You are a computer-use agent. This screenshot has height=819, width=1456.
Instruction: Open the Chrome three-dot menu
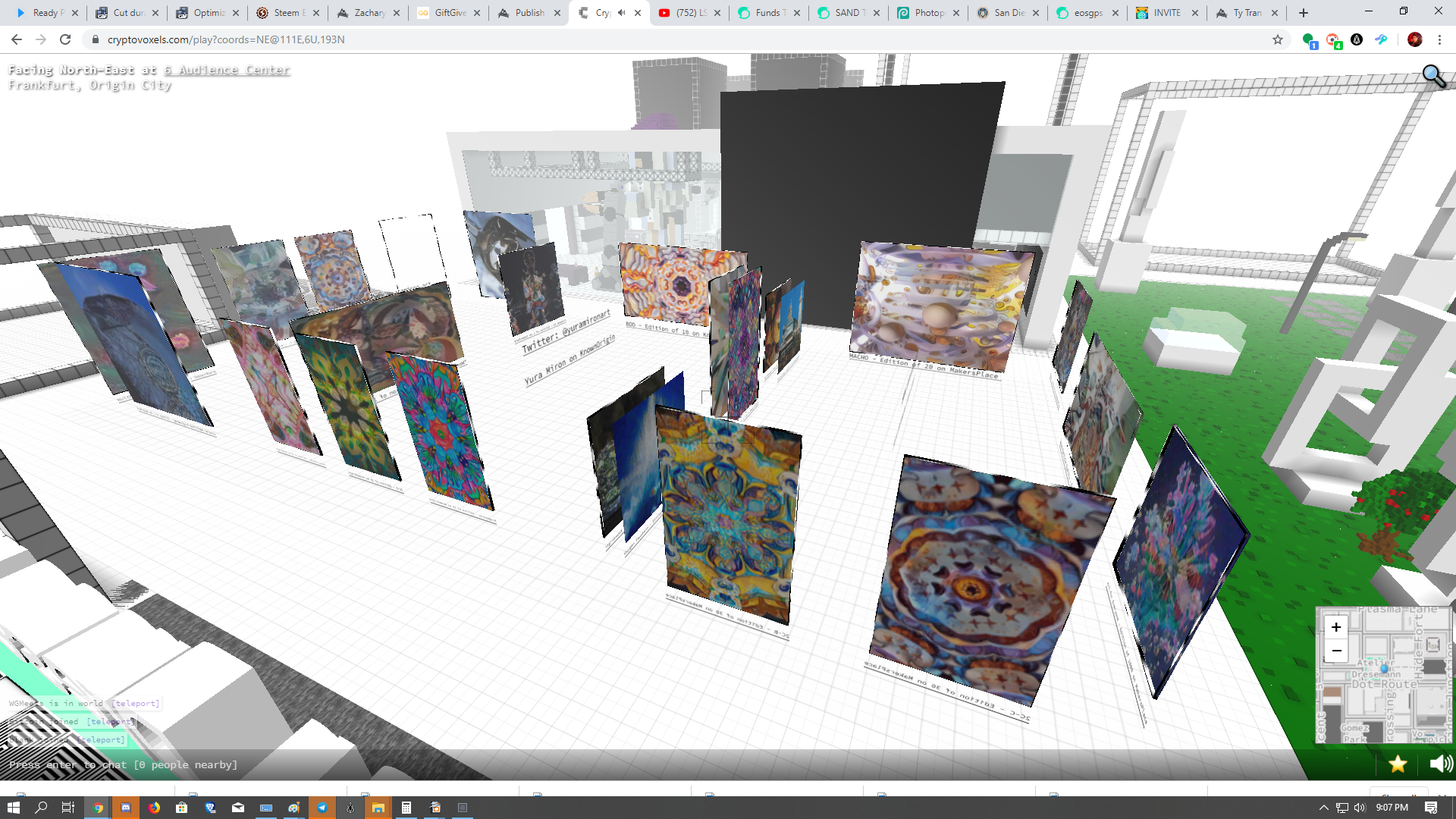click(1439, 39)
